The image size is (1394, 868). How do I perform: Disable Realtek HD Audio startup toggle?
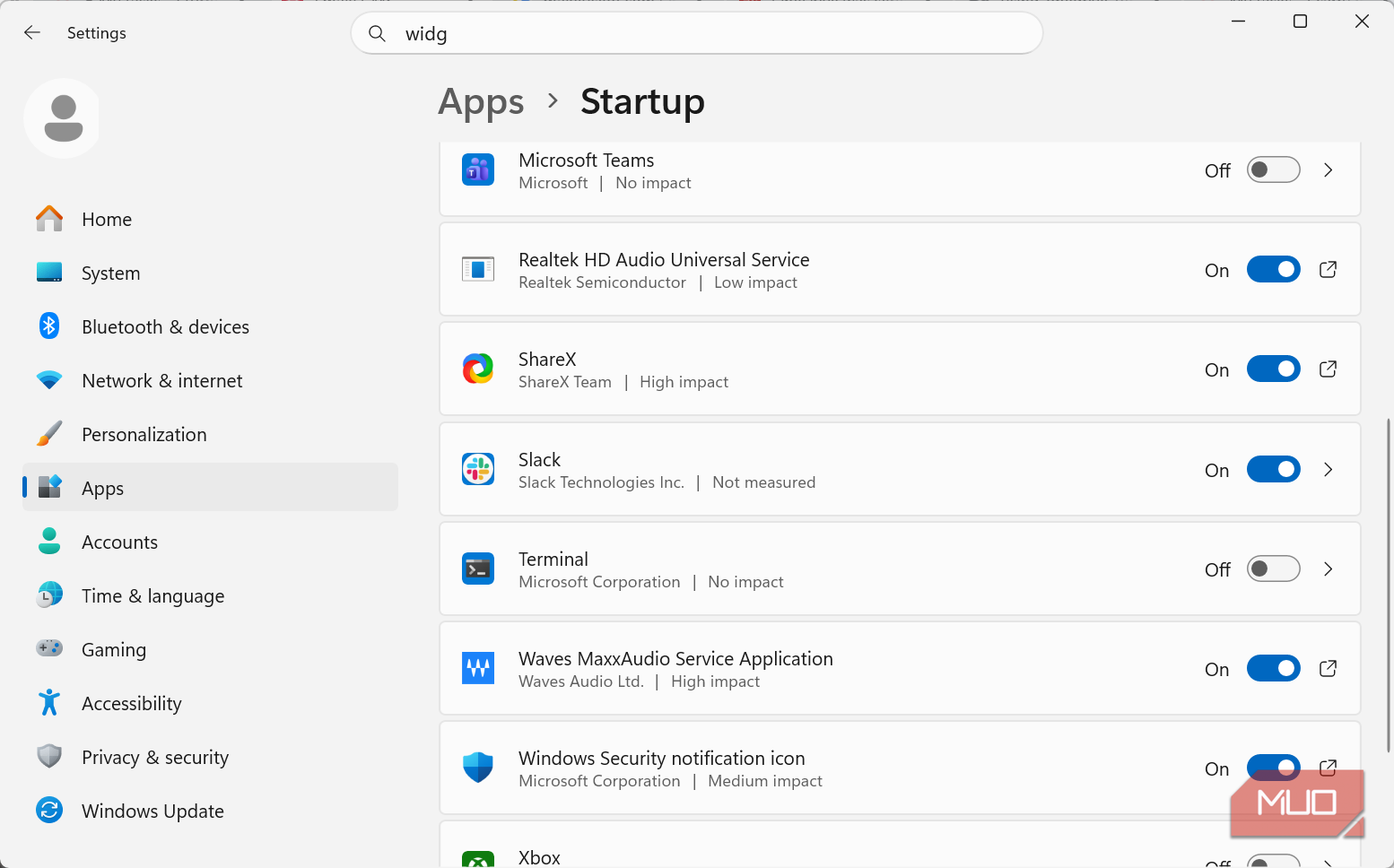[x=1274, y=269]
